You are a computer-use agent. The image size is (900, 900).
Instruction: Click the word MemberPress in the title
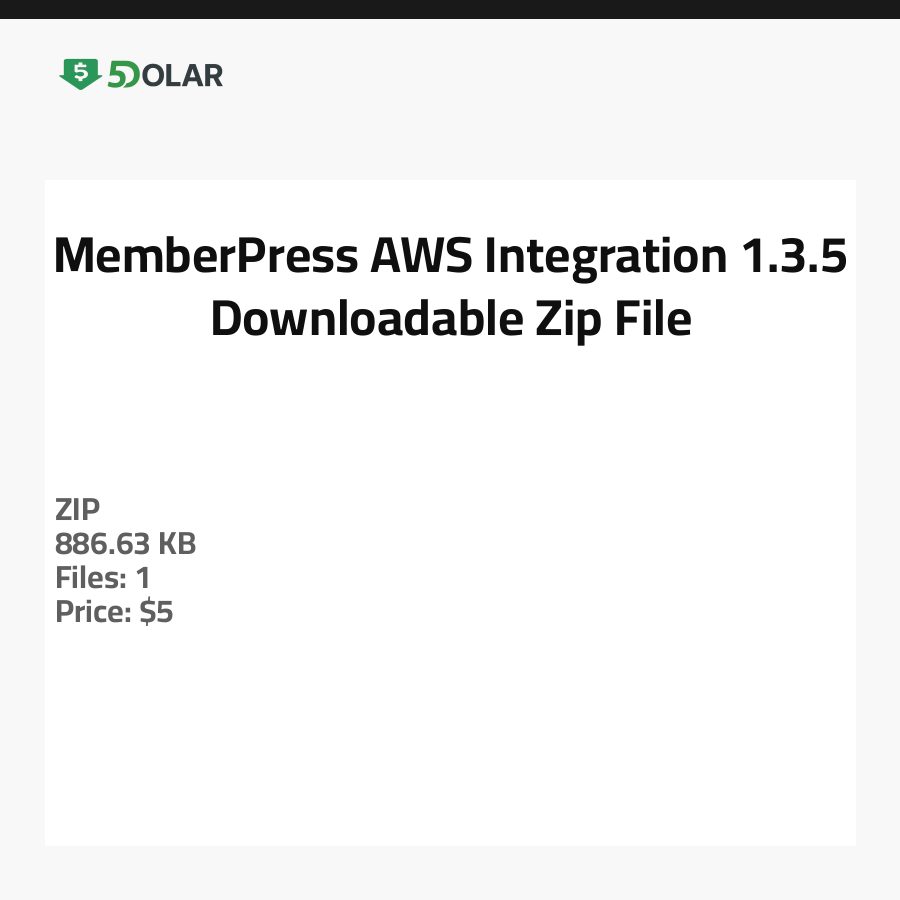click(206, 257)
